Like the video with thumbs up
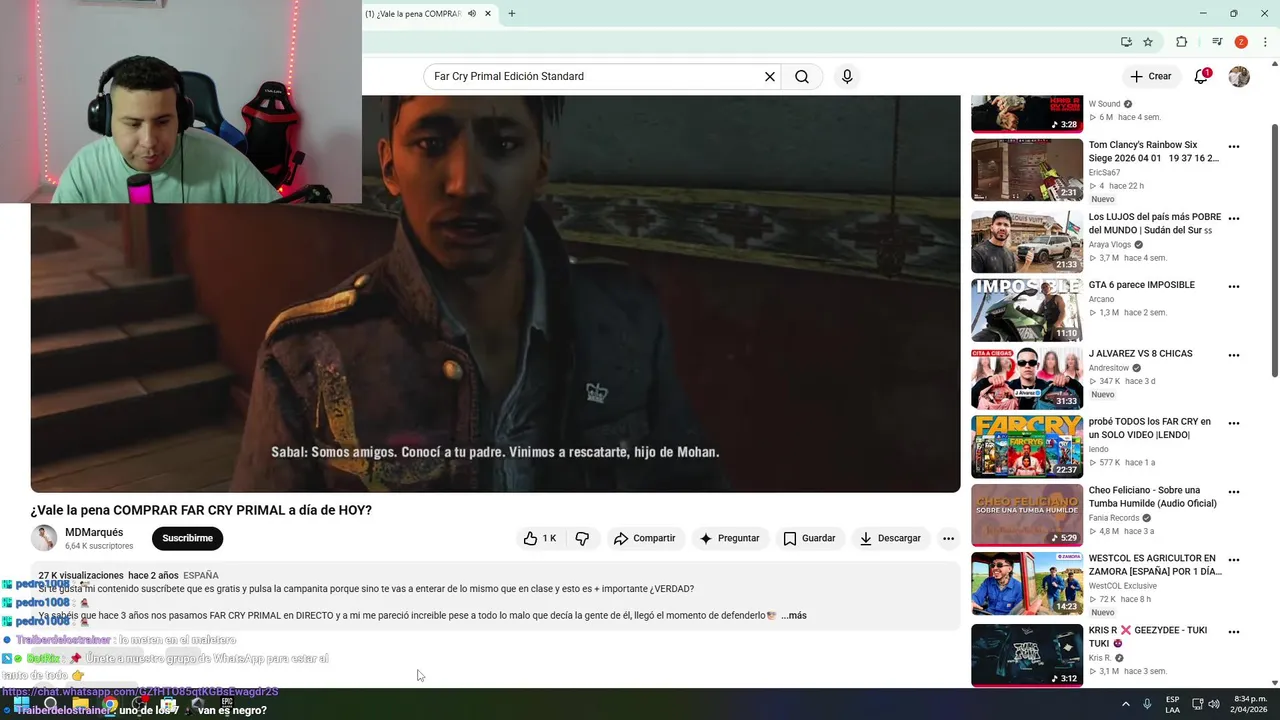1280x720 pixels. (540, 538)
